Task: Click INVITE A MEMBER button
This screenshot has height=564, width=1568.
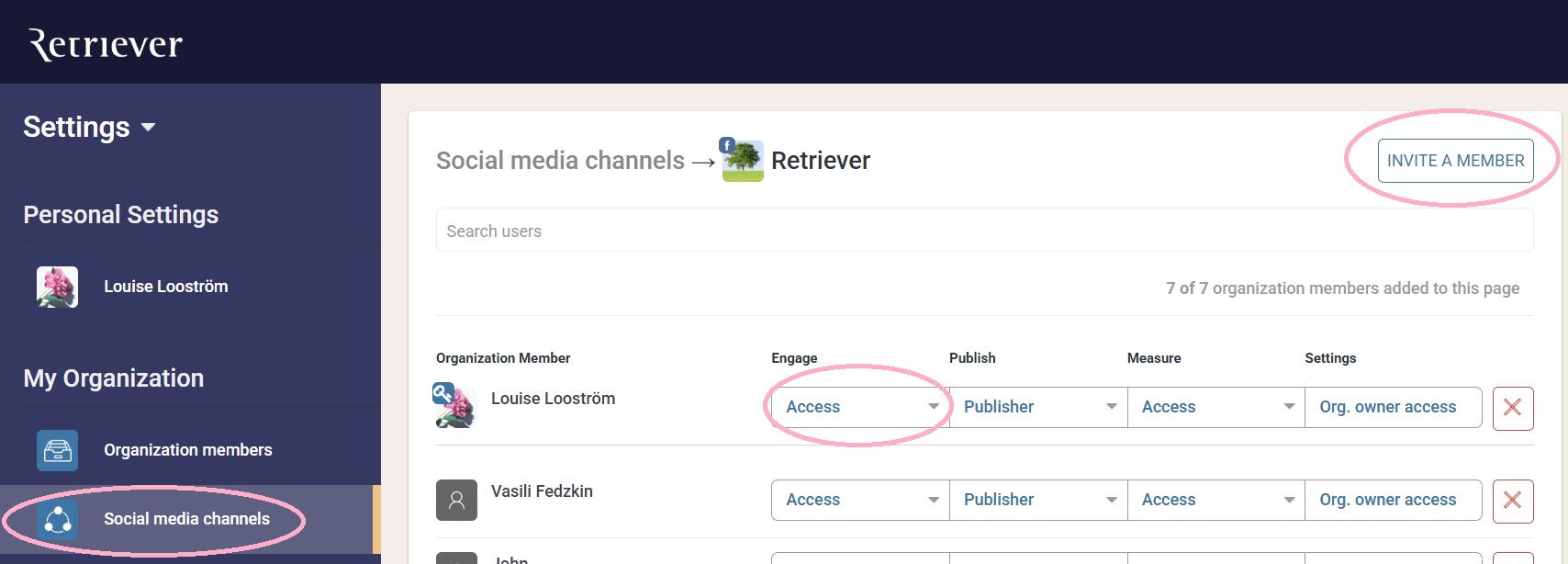Action: click(x=1455, y=161)
